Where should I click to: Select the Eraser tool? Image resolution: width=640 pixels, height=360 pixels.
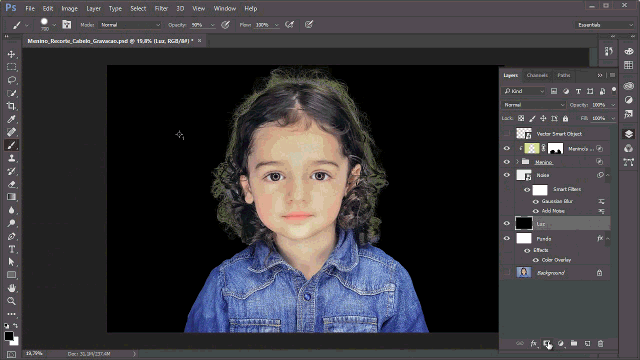(11, 184)
